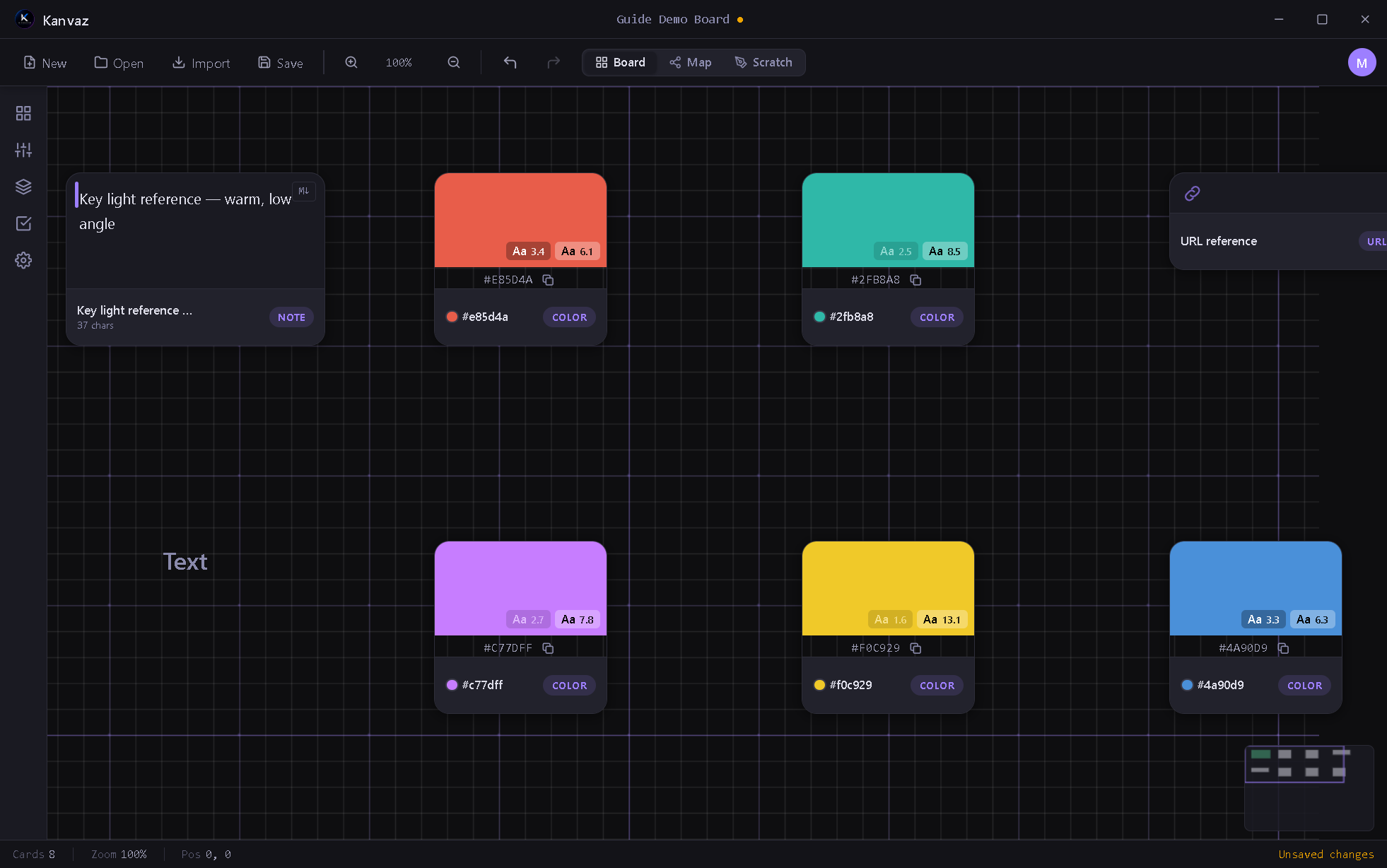Viewport: 1387px width, 868px height.
Task: Open the user profile avatar M
Action: (x=1362, y=62)
